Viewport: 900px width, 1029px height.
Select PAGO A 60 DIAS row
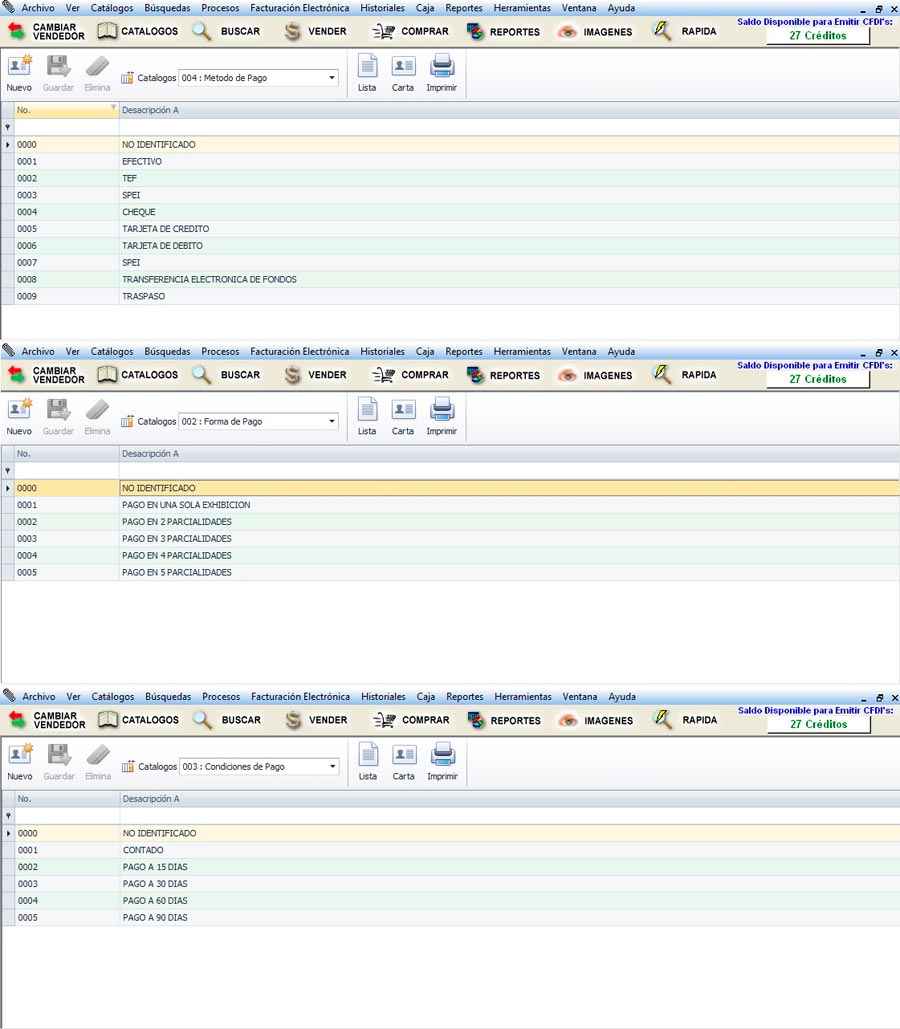click(x=450, y=900)
